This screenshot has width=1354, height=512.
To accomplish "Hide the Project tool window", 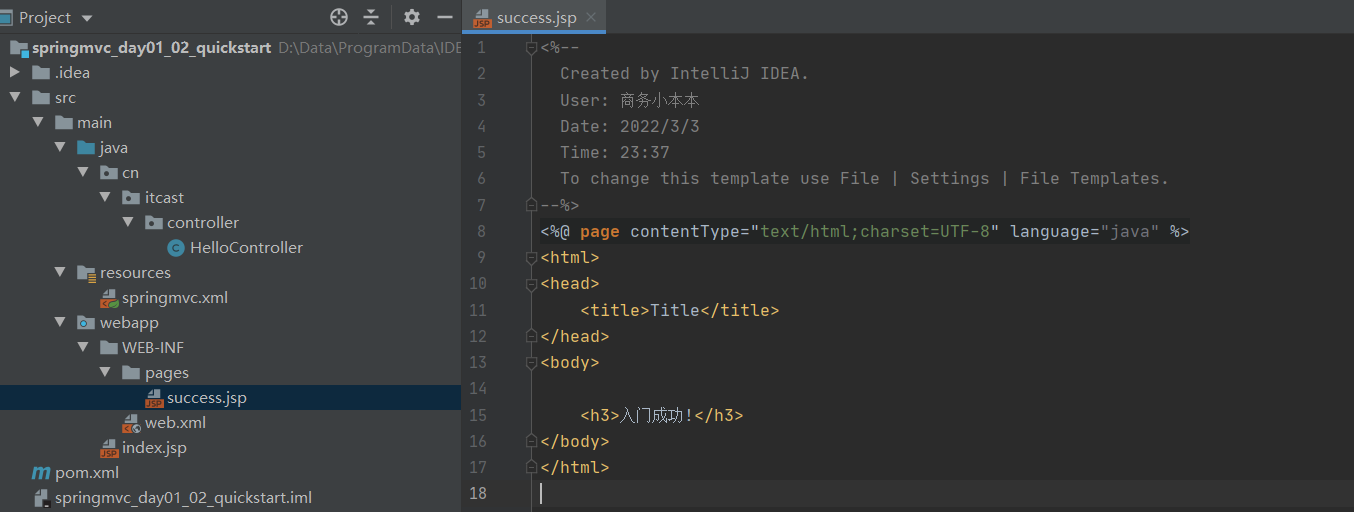I will click(444, 17).
